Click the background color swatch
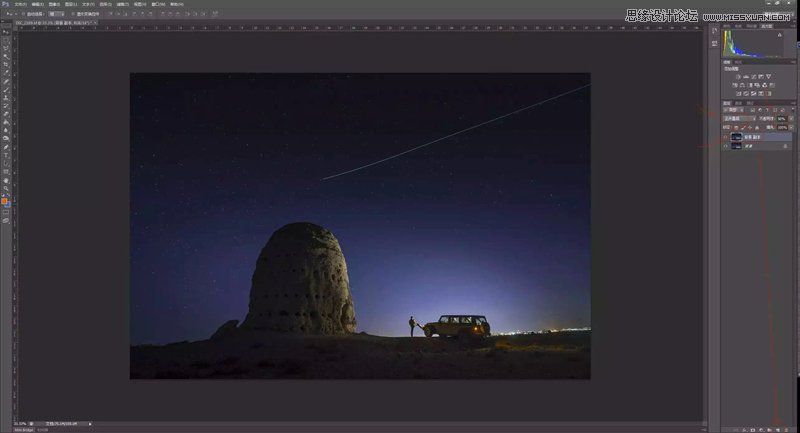800x433 pixels. [x=8, y=205]
